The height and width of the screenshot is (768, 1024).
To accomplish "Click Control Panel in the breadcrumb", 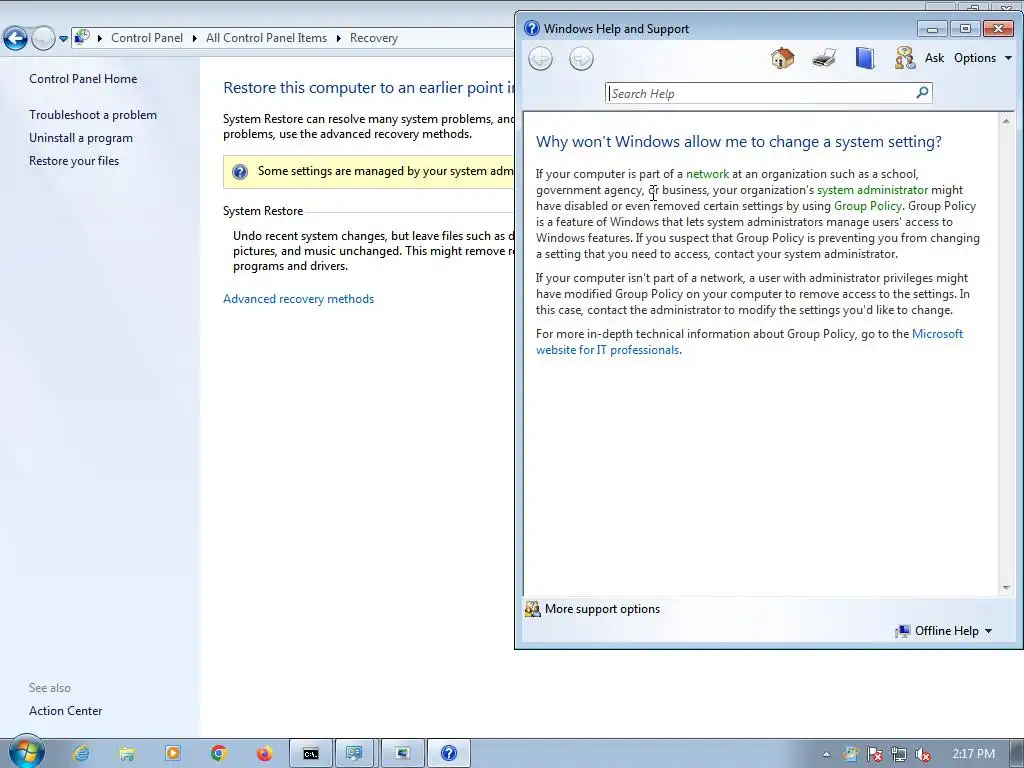I will point(147,38).
